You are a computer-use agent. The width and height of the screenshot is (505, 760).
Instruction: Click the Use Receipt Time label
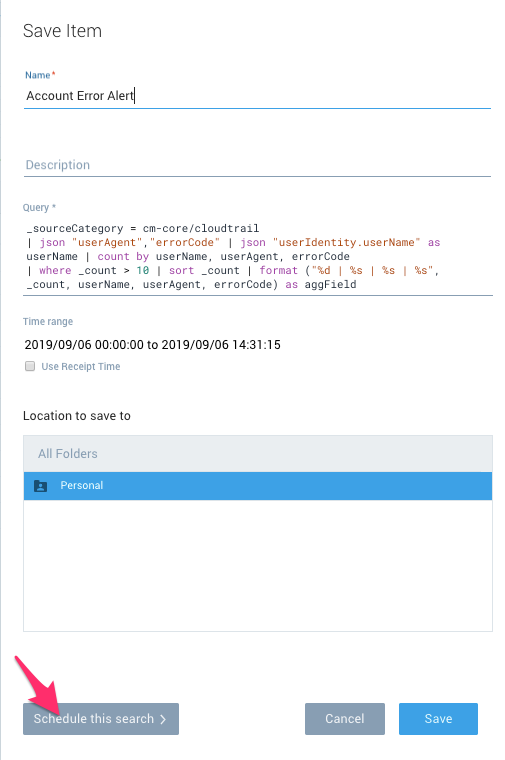tap(80, 366)
